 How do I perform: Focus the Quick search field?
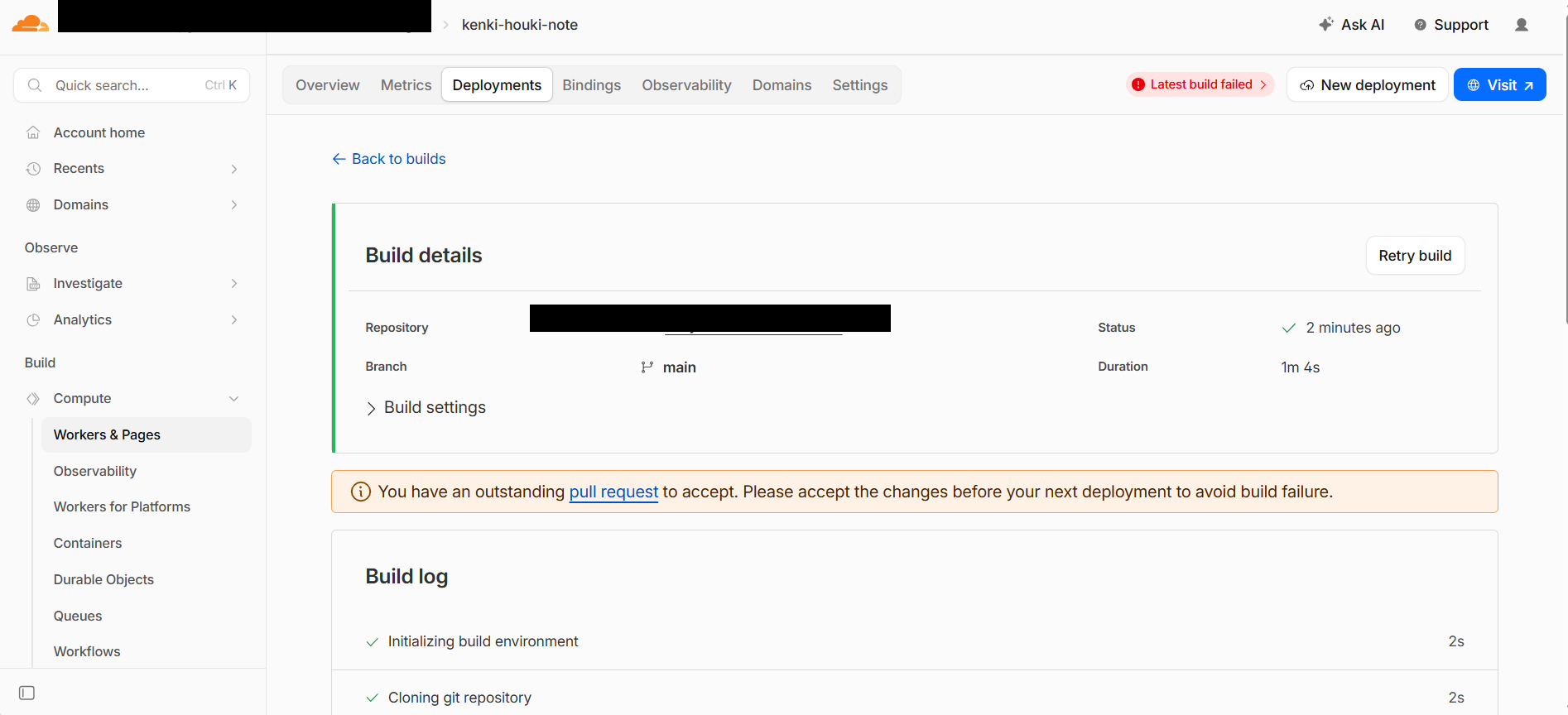(132, 85)
